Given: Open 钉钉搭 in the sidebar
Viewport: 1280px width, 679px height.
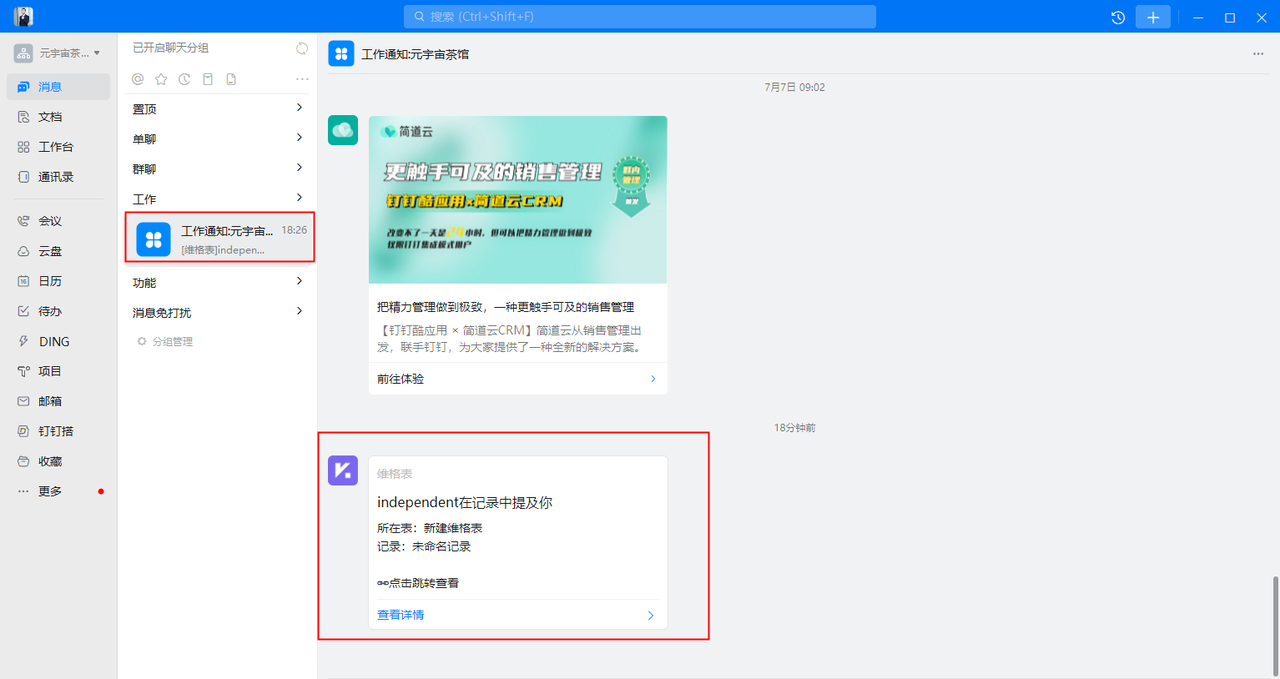Looking at the screenshot, I should click(x=59, y=431).
